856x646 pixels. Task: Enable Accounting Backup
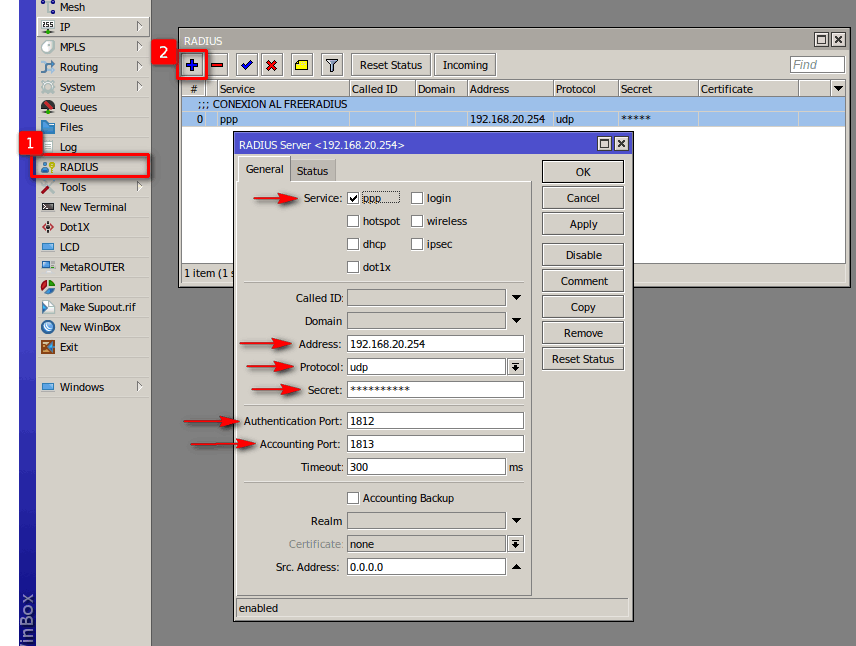[353, 497]
